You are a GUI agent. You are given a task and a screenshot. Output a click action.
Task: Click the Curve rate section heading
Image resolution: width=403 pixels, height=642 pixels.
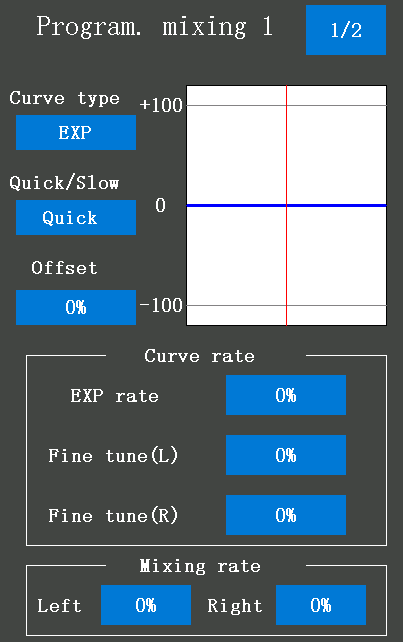199,356
